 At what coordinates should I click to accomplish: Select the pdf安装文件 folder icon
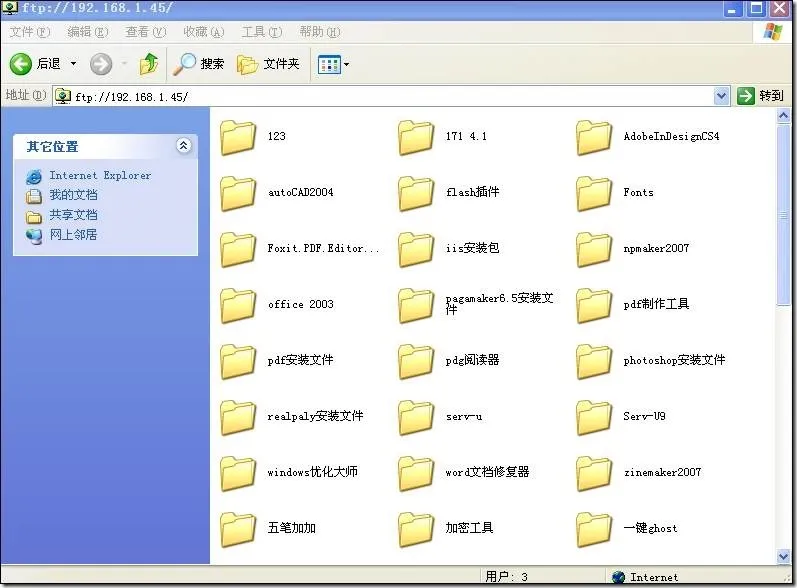tap(237, 361)
